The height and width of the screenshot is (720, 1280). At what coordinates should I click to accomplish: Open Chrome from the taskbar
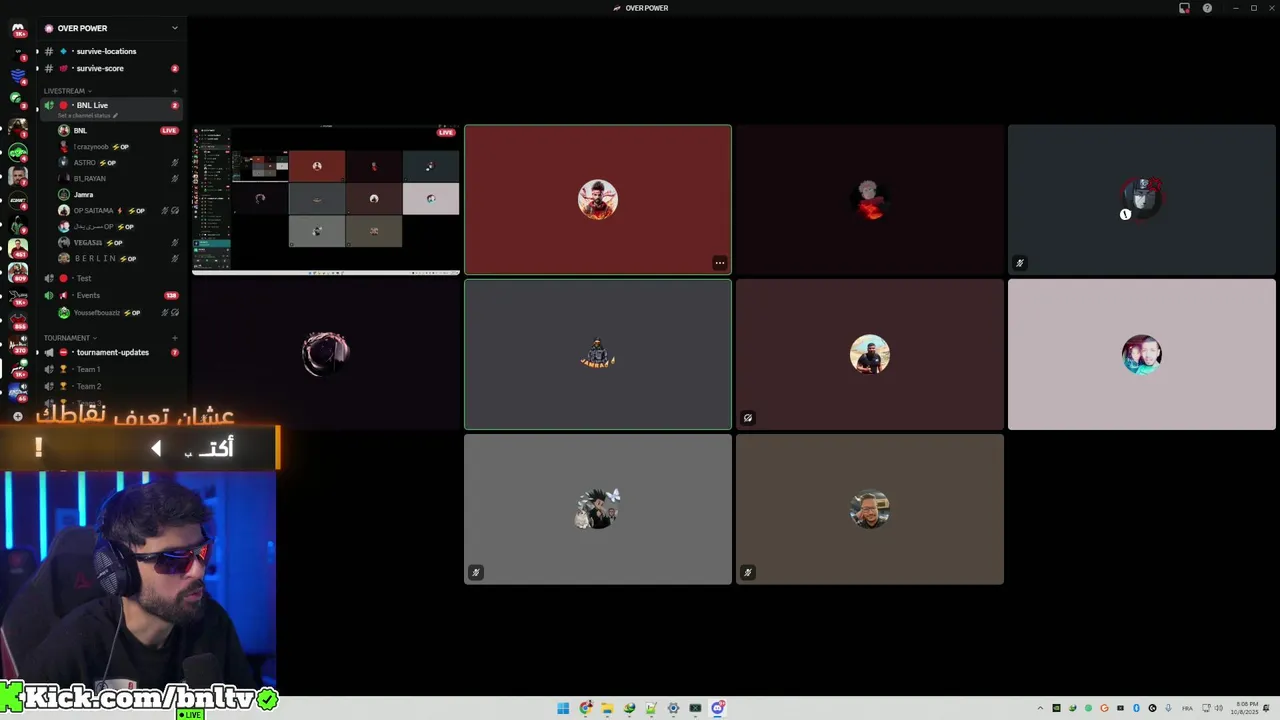pos(585,708)
